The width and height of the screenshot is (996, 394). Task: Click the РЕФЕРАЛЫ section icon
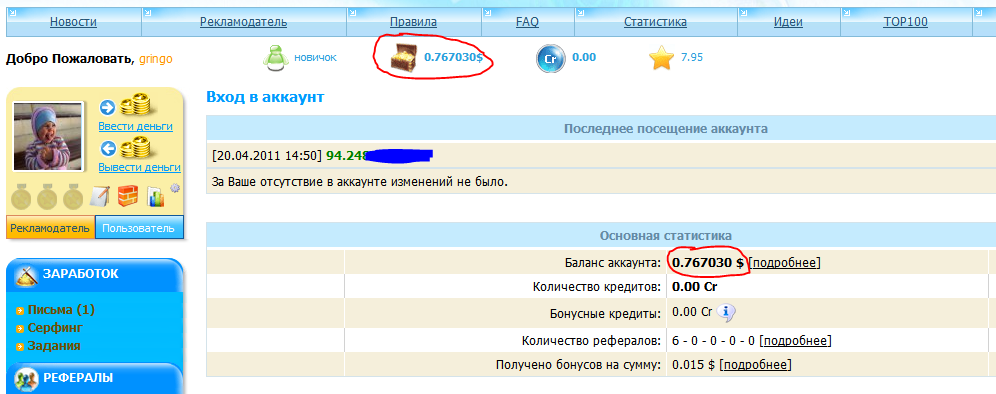click(27, 379)
